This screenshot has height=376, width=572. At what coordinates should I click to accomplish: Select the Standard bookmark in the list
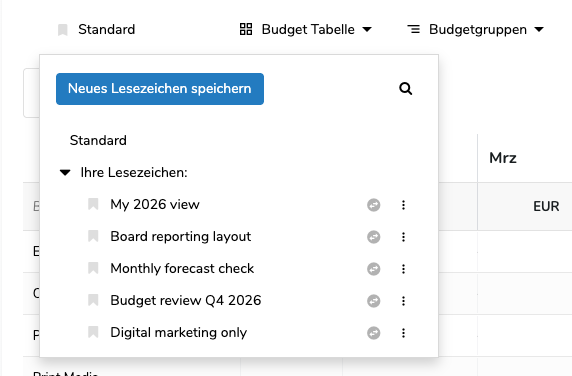98,140
